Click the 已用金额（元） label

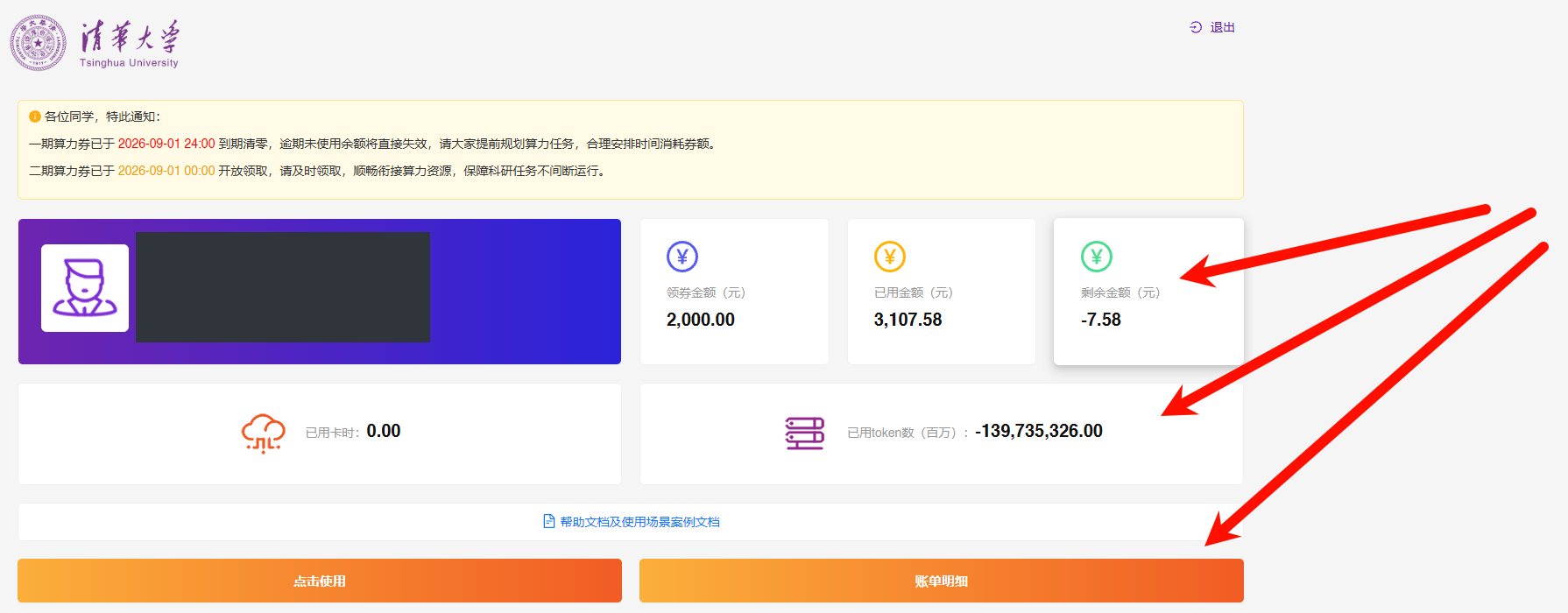[914, 292]
